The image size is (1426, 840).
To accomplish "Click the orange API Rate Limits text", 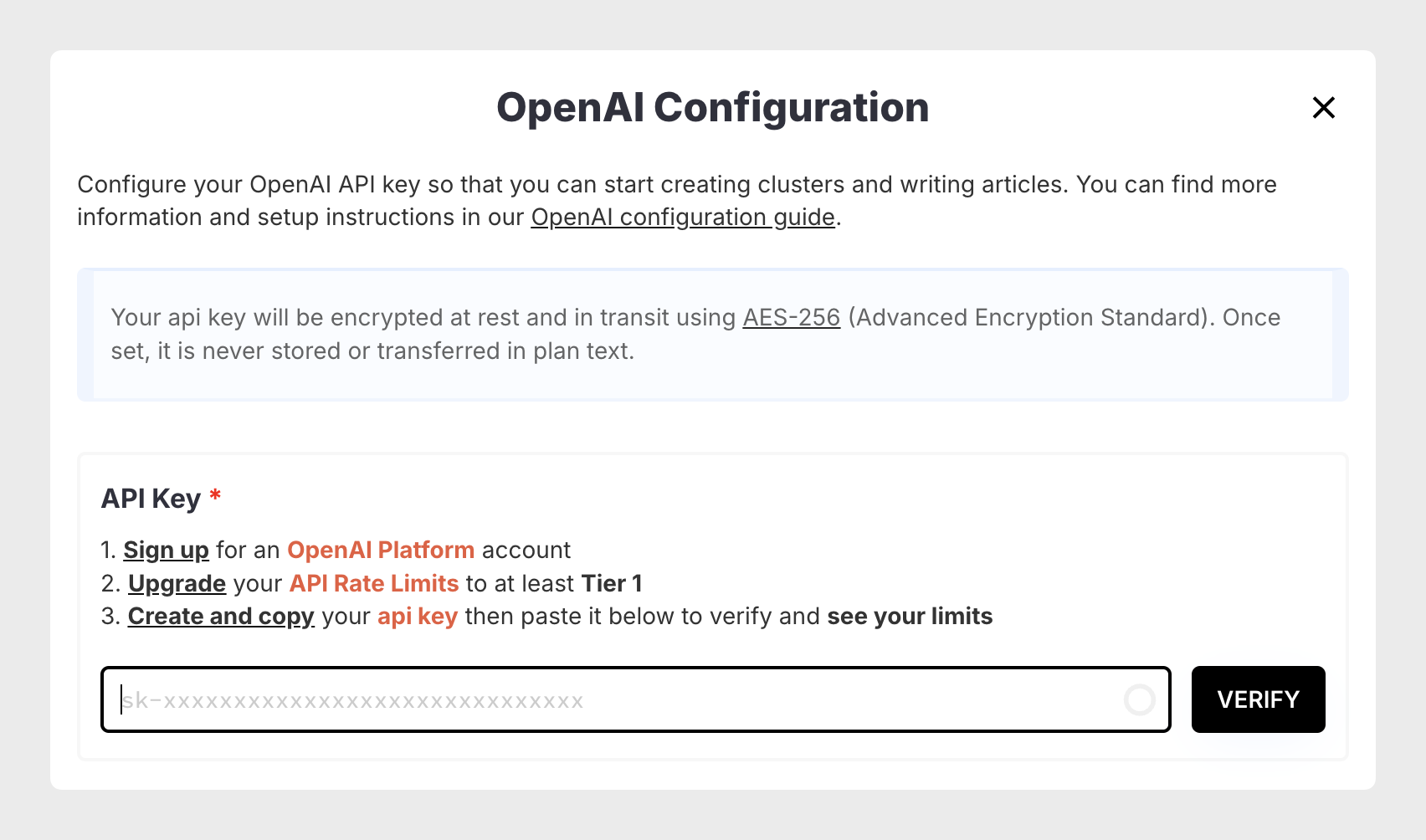I will tap(374, 583).
